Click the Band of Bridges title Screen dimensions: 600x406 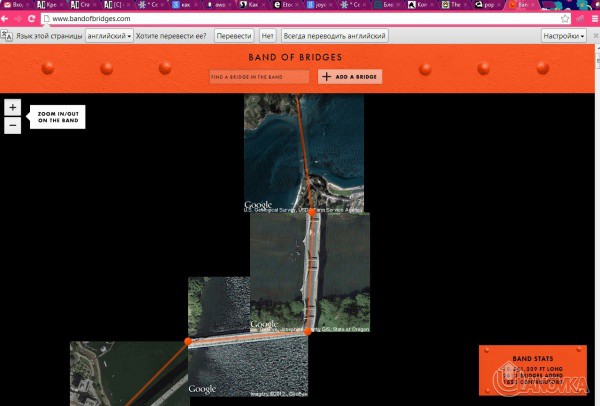[295, 57]
